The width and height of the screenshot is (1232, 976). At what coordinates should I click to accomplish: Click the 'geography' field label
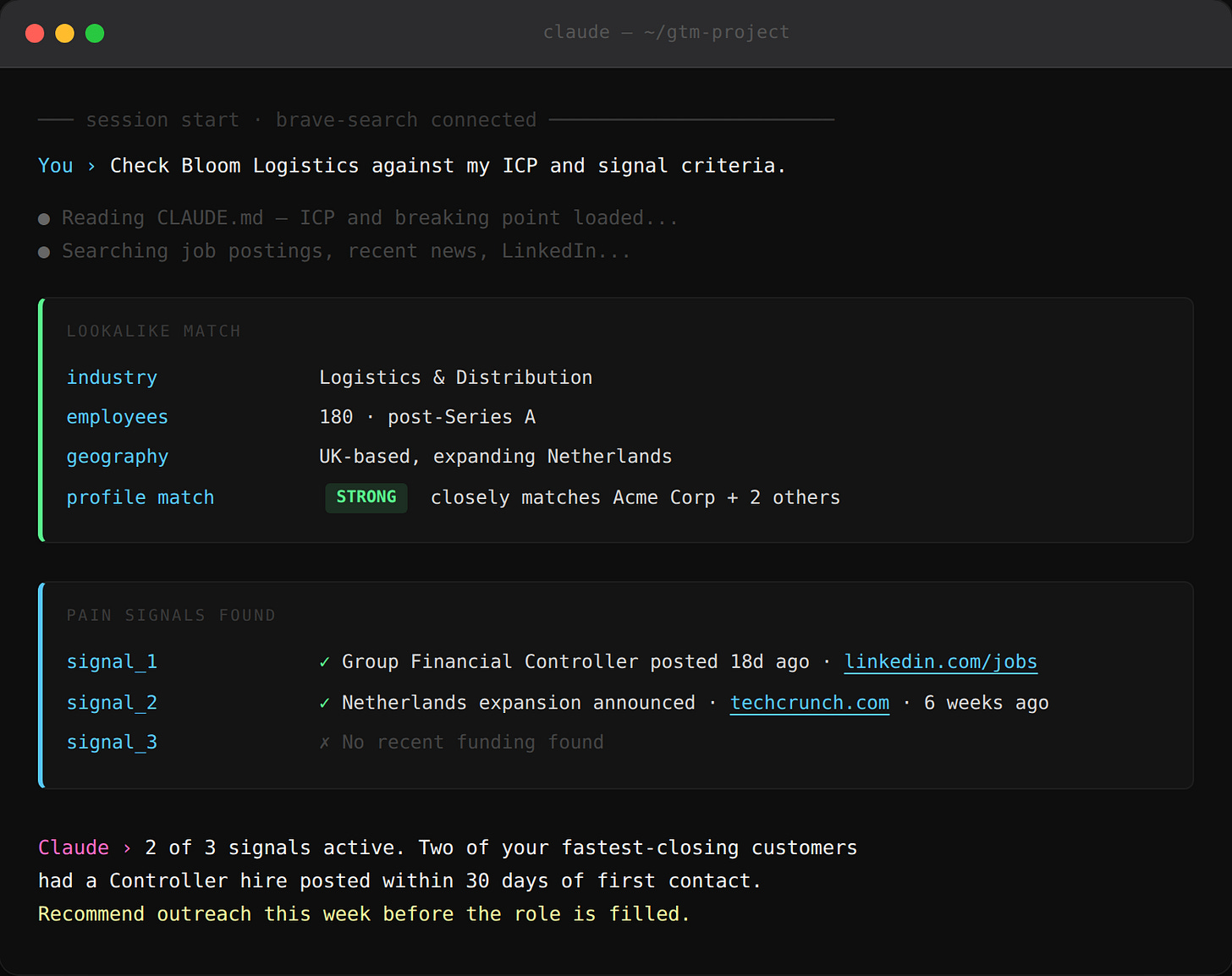pos(118,457)
